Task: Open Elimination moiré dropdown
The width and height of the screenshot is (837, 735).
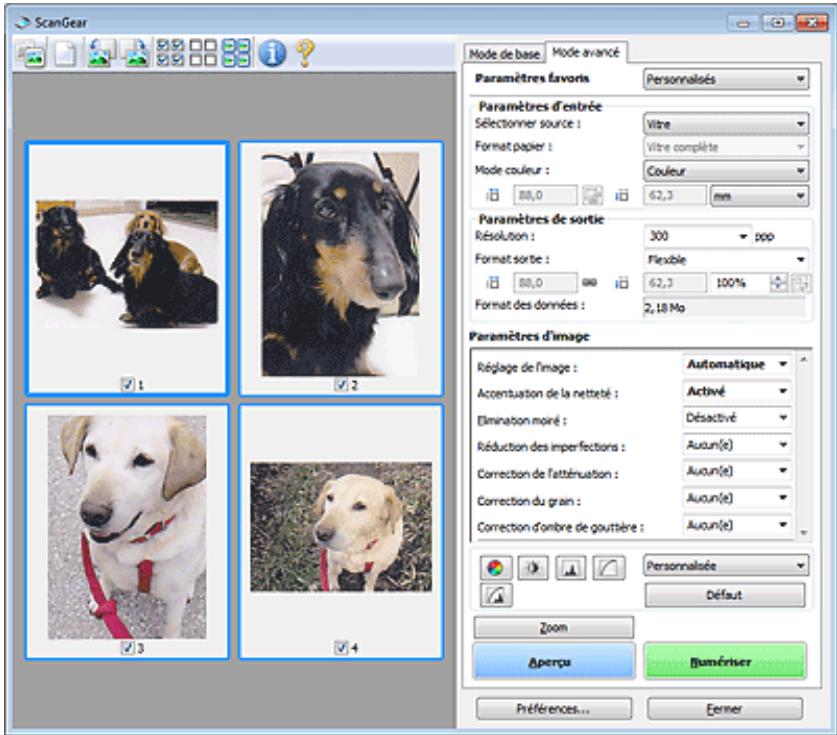Action: (x=737, y=417)
